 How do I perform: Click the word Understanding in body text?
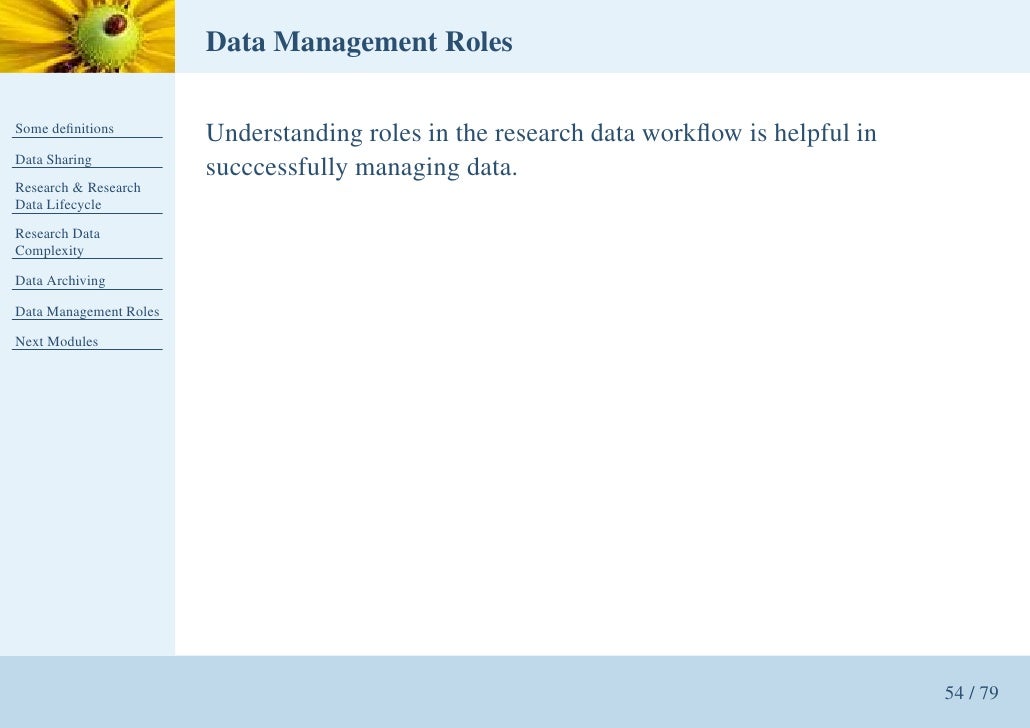284,134
